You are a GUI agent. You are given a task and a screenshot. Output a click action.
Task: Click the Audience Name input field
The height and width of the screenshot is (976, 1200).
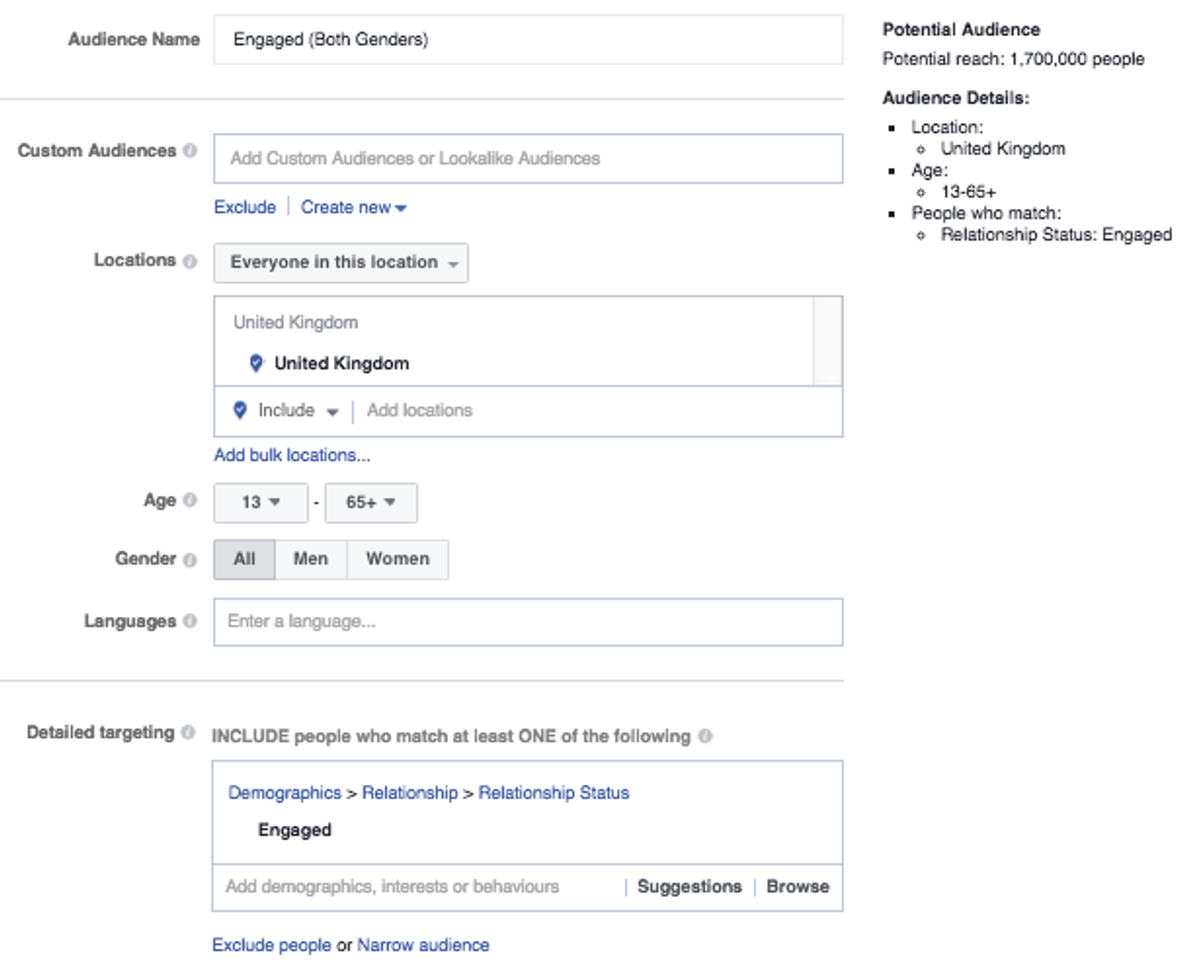(x=528, y=40)
